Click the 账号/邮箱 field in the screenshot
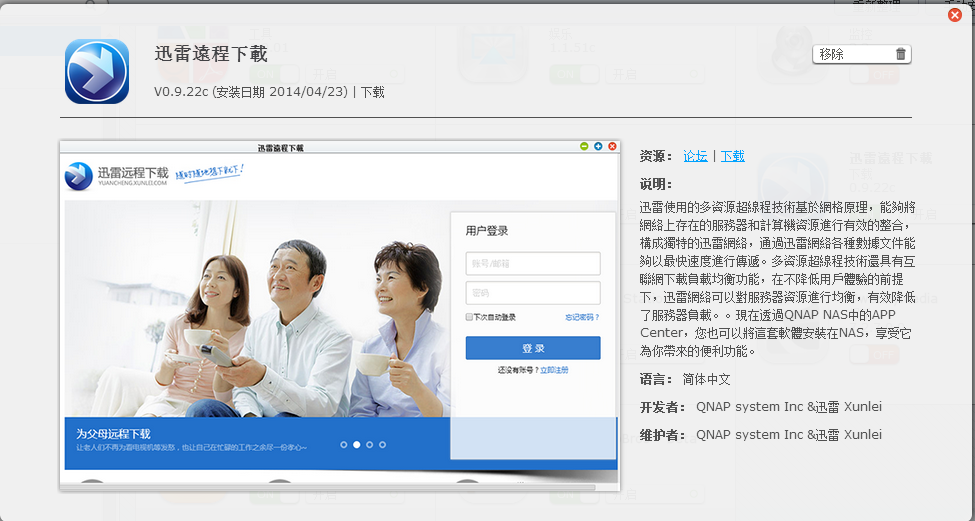 click(x=533, y=263)
